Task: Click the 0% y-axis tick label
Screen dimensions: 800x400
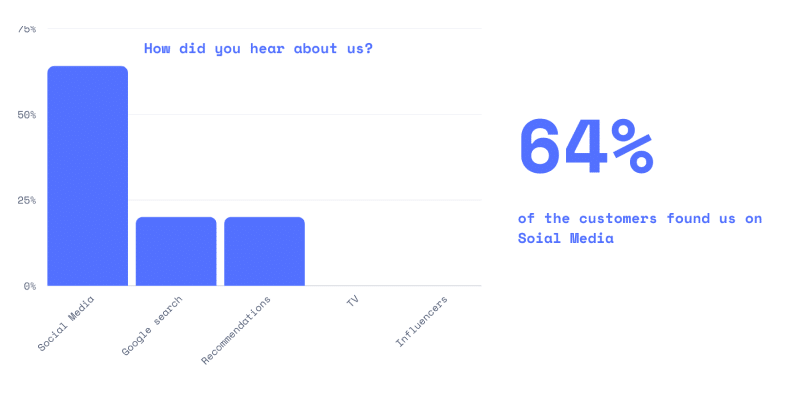Action: [x=30, y=286]
